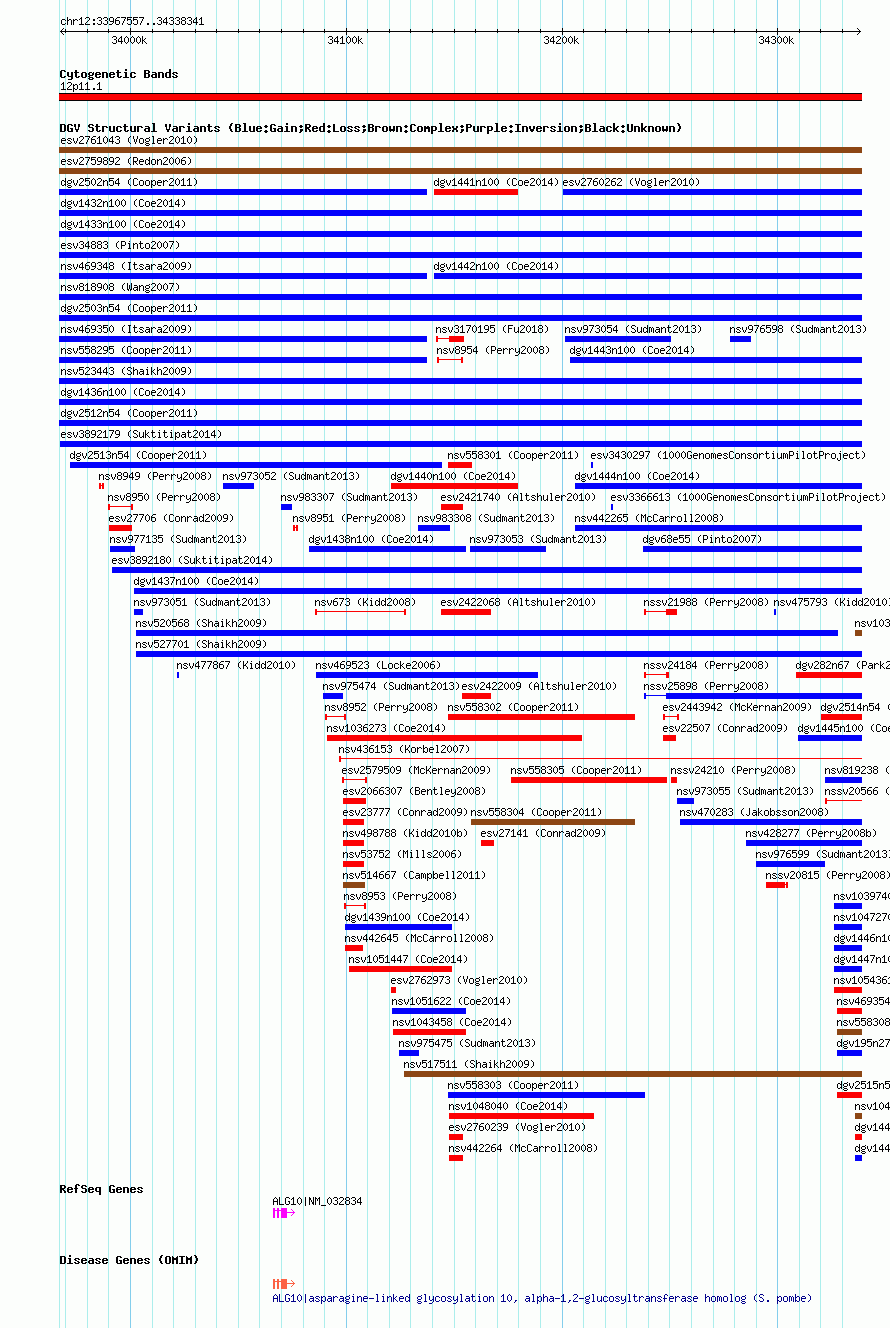Open variant nsv8949 (Perry2008)
Viewport: 890px width, 1328px height.
point(155,476)
